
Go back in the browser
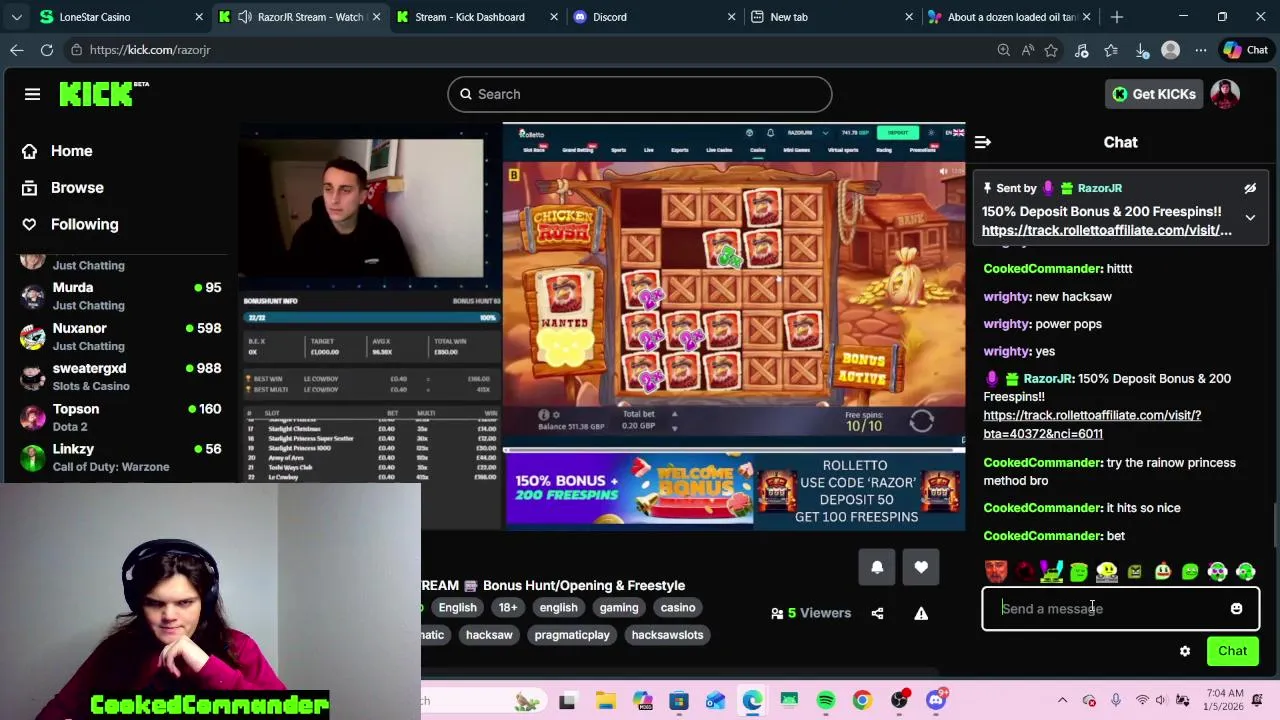17,50
